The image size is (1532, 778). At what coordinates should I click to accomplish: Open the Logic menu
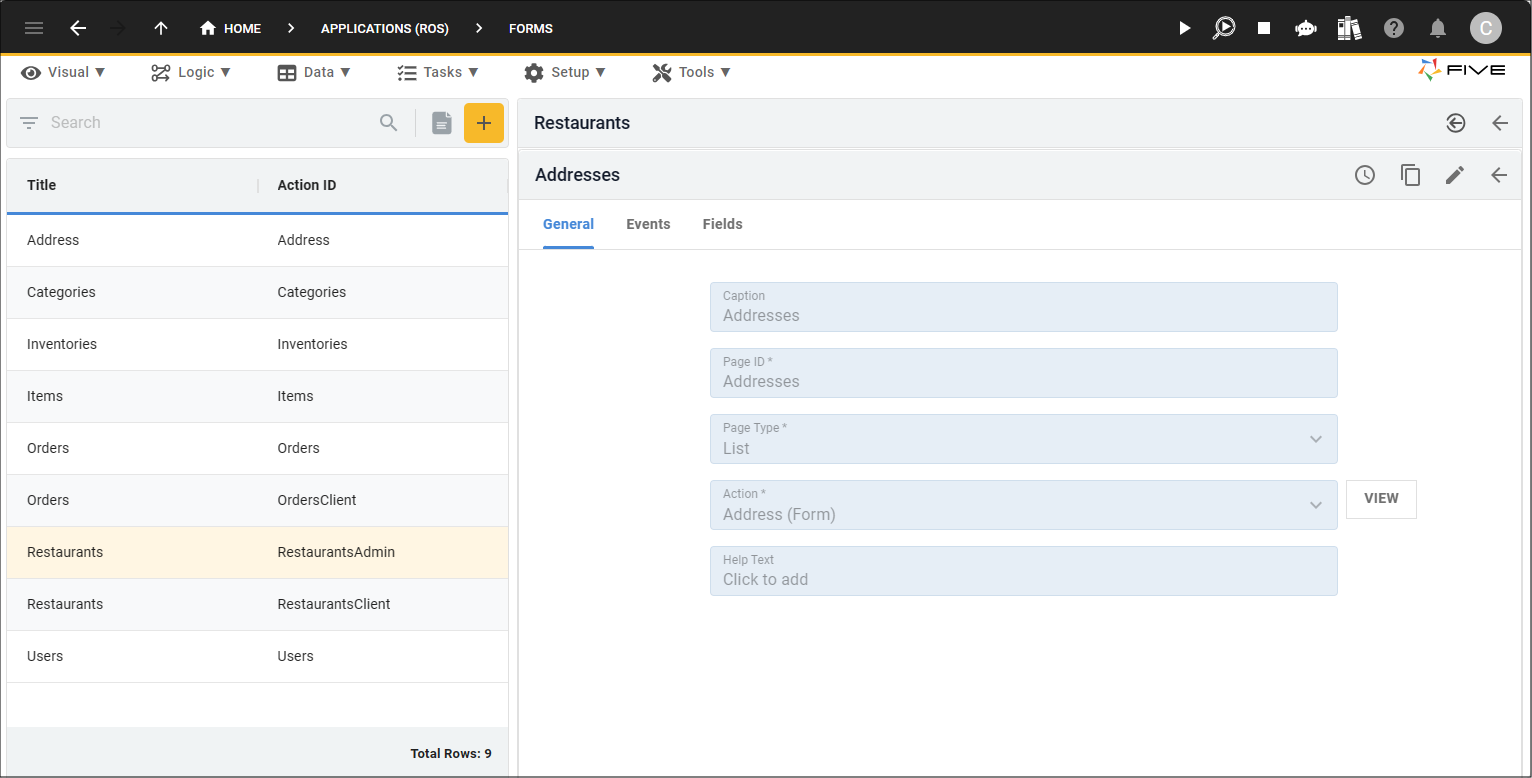(x=191, y=72)
